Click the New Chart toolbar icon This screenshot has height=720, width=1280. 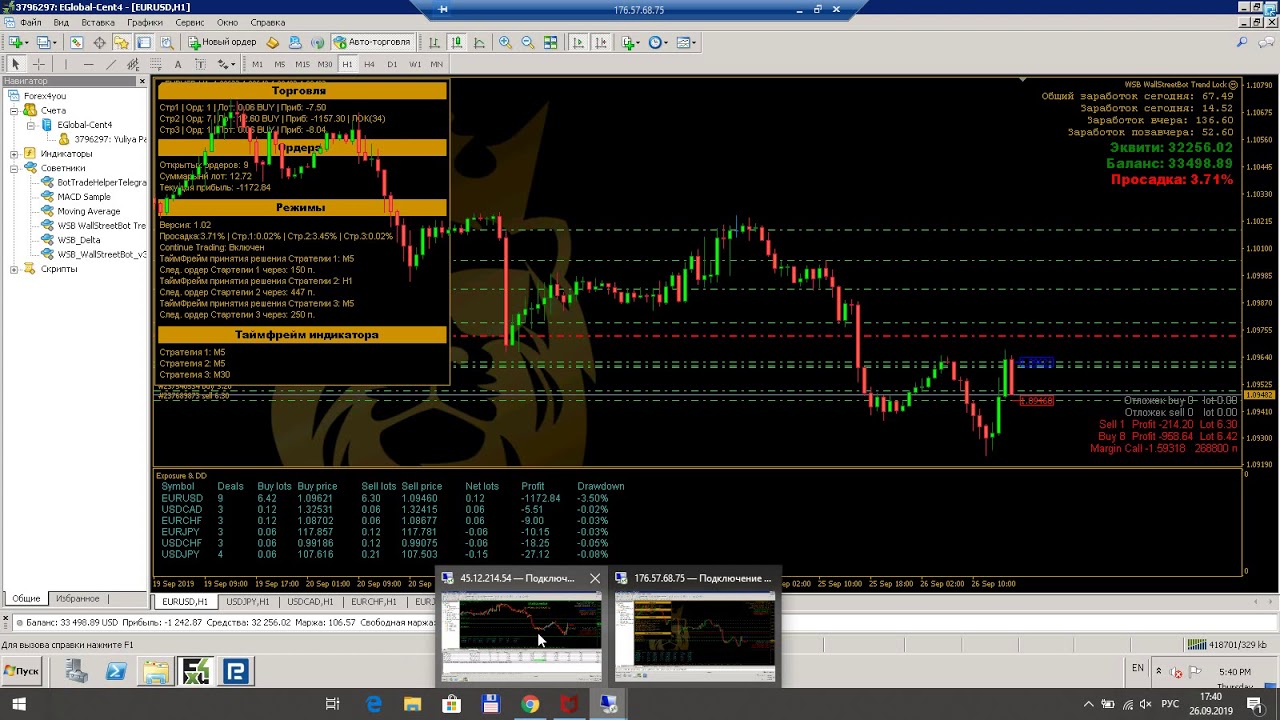17,42
